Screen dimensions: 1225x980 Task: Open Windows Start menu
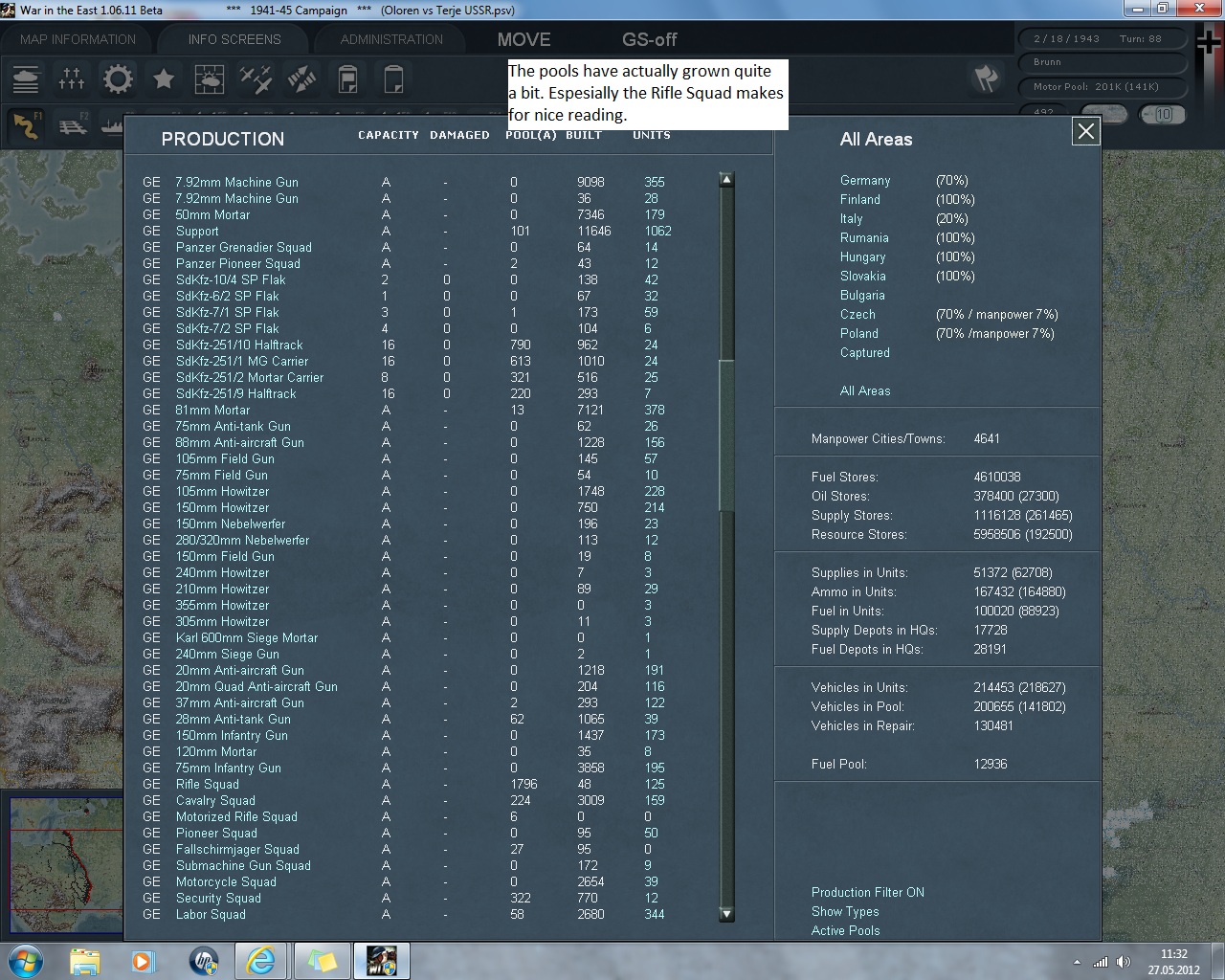(25, 961)
